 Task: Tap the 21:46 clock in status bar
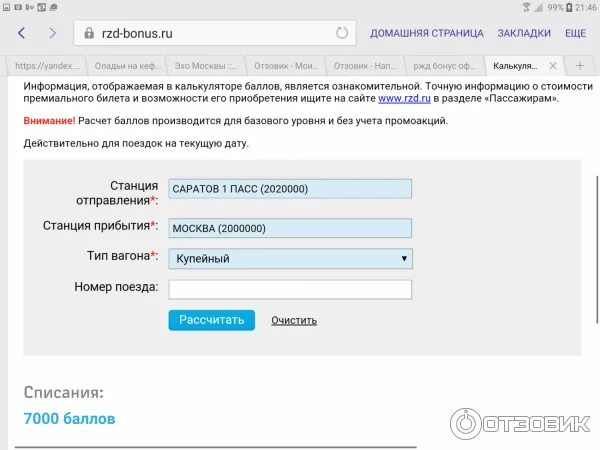tap(585, 7)
